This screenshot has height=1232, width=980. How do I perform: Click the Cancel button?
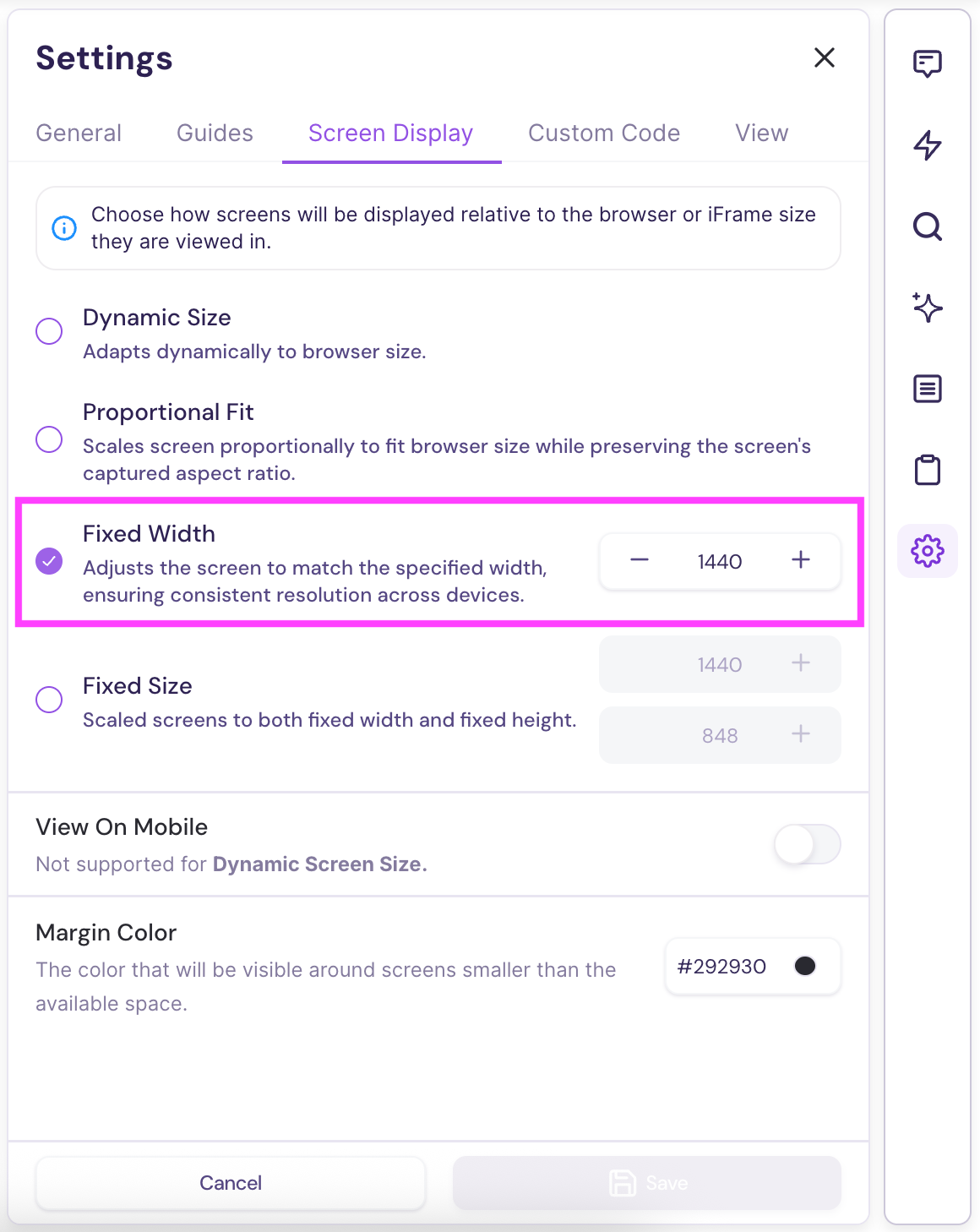click(230, 1183)
